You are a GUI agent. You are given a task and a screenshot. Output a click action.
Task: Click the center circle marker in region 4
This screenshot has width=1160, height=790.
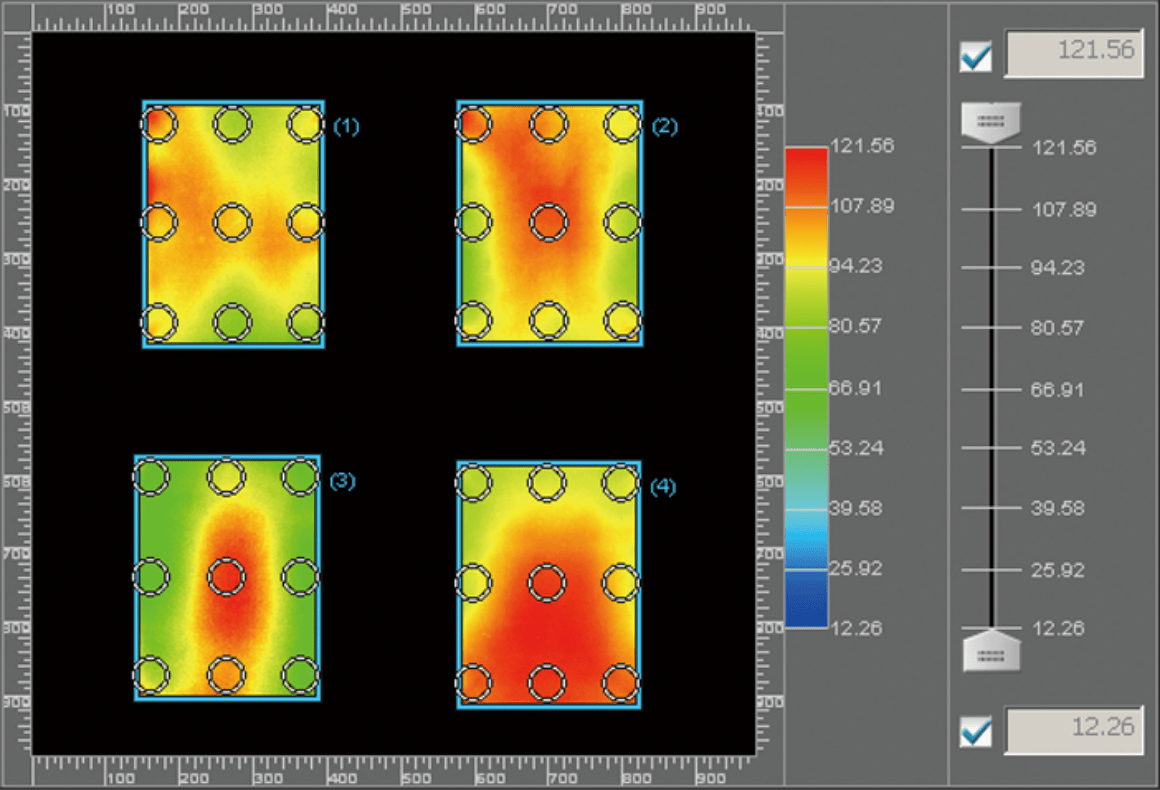click(547, 583)
